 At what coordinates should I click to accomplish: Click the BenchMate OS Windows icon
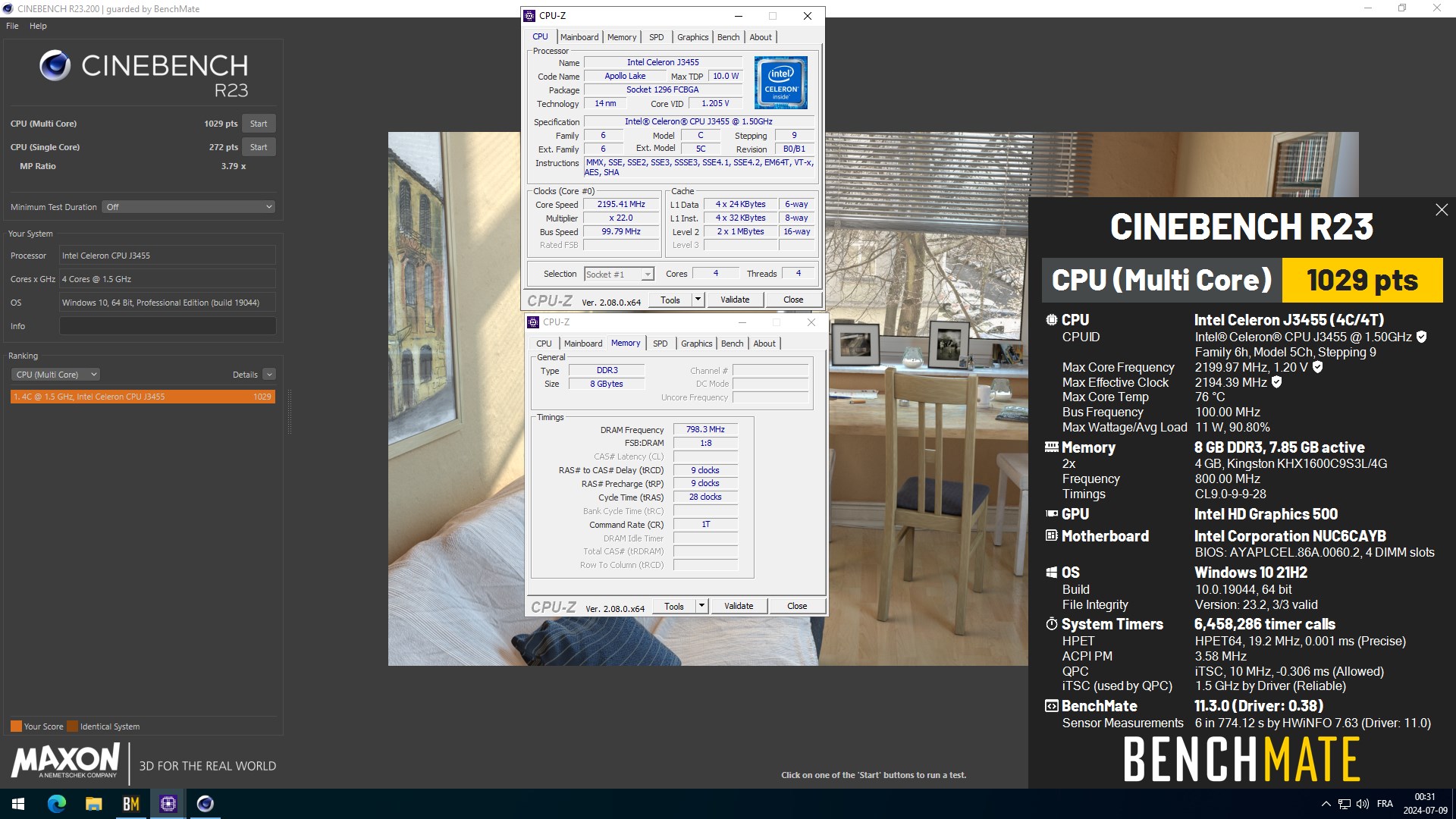click(1052, 573)
